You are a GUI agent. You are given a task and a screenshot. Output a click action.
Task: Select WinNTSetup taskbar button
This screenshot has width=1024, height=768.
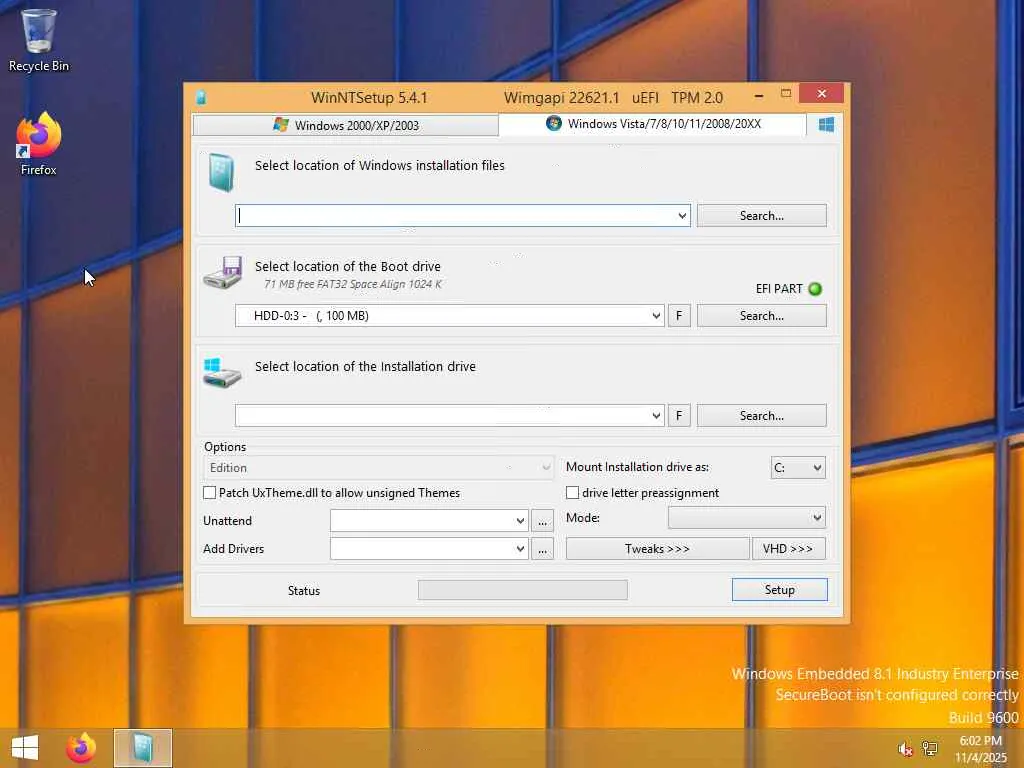143,748
